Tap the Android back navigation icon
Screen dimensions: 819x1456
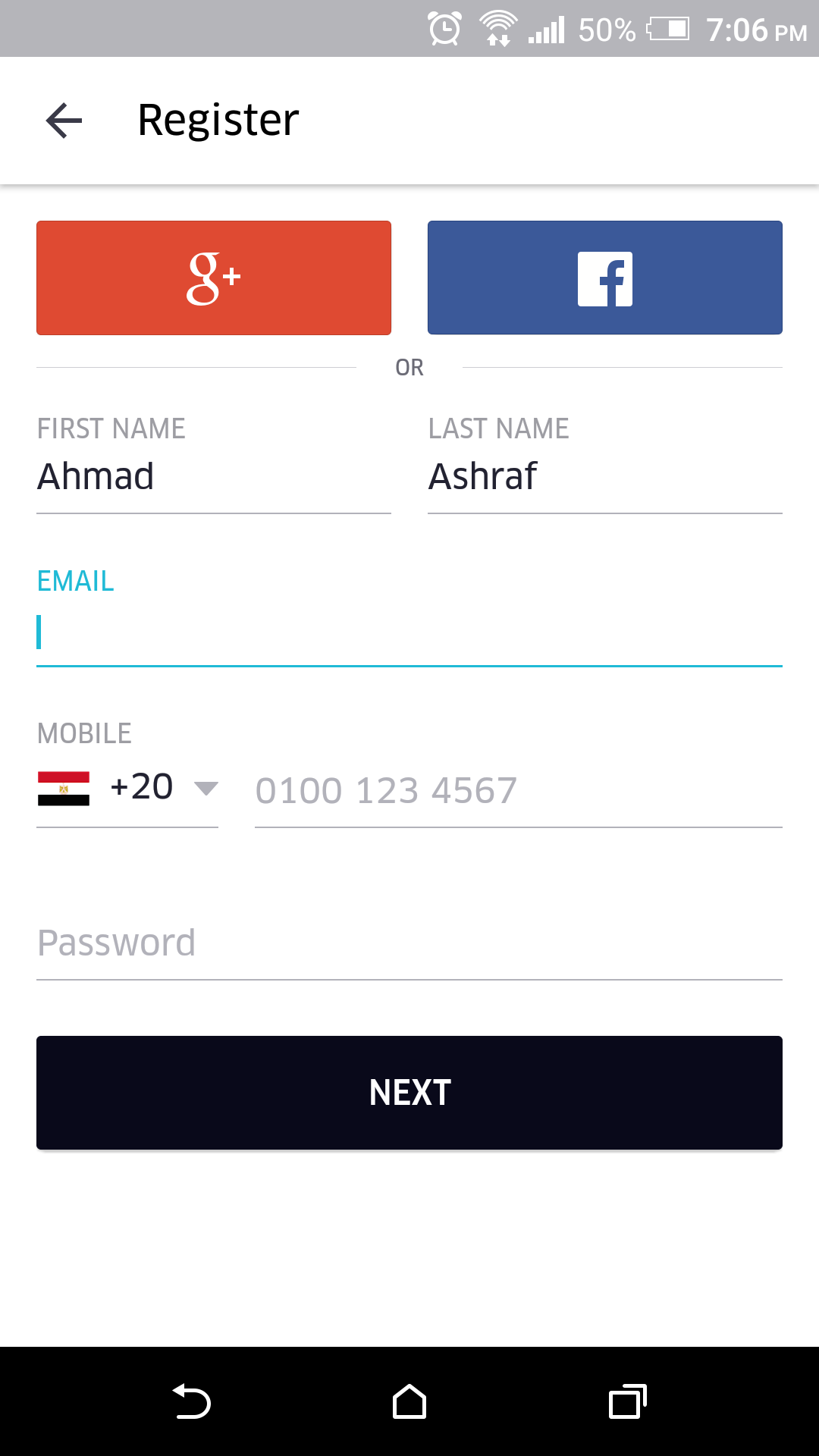pos(191,1401)
